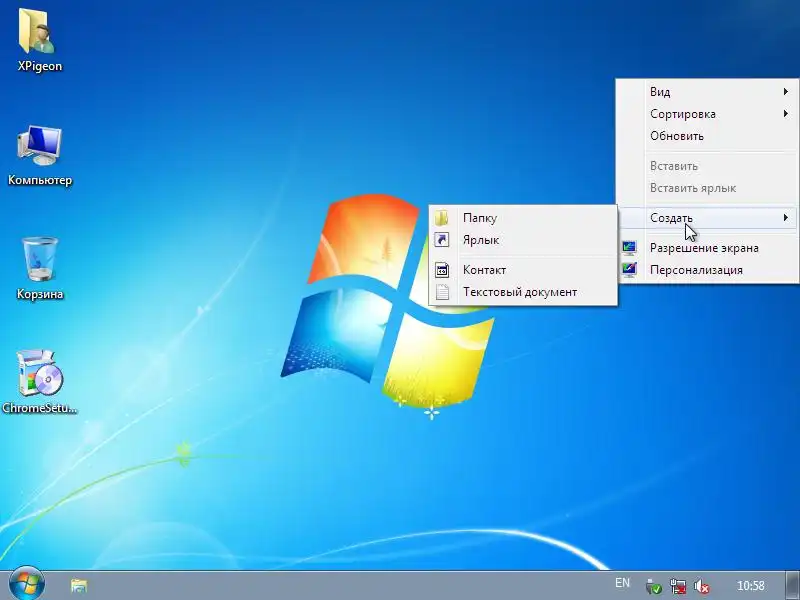Image resolution: width=800 pixels, height=600 pixels.
Task: Click the EN language indicator
Action: coord(622,583)
